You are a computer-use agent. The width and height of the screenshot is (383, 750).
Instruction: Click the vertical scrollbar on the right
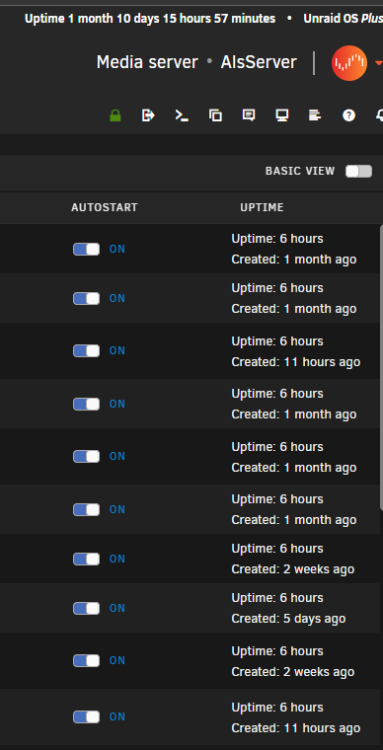(x=381, y=367)
